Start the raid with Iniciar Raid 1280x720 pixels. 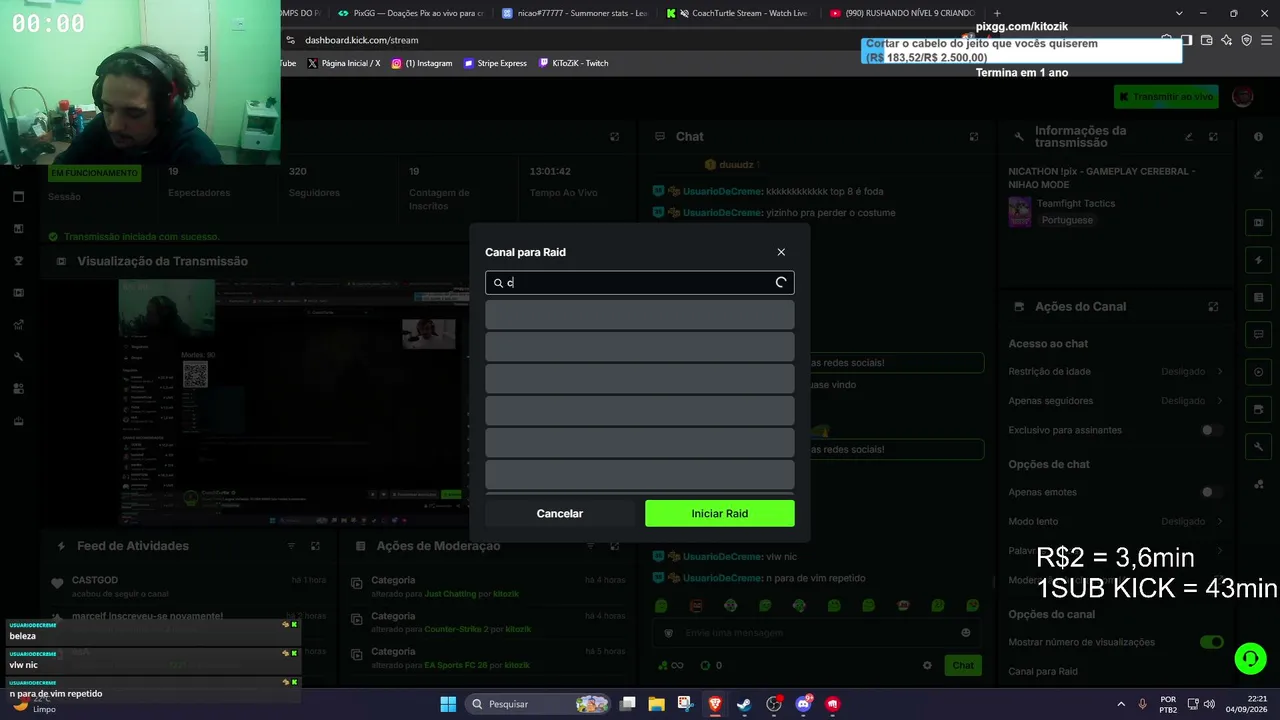pos(720,514)
